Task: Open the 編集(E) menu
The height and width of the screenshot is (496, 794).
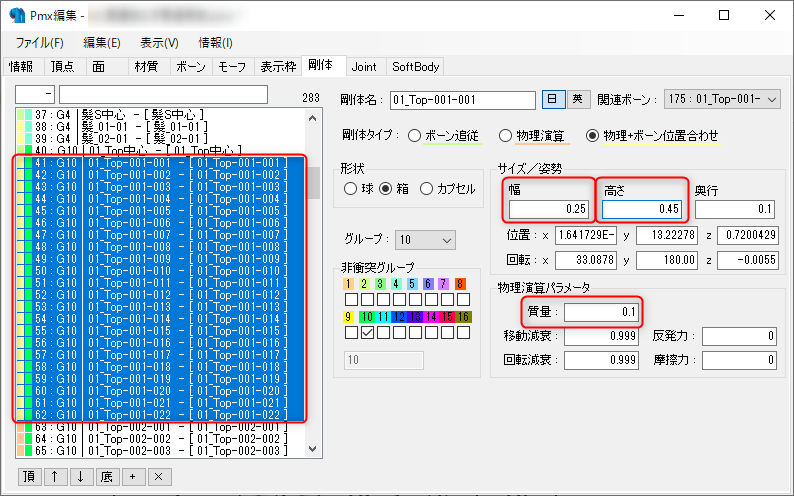Action: point(102,43)
